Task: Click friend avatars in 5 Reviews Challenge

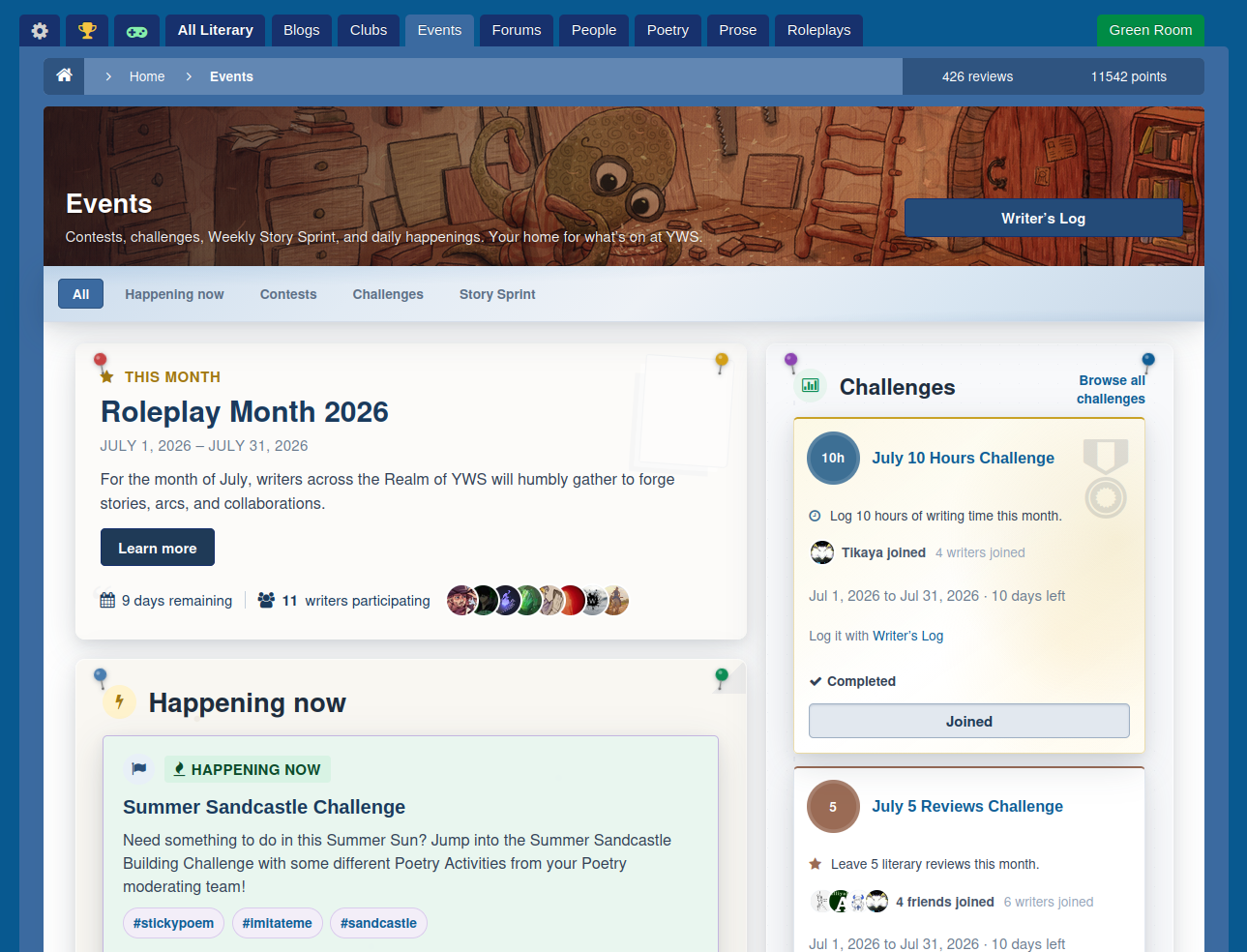Action: [x=848, y=902]
